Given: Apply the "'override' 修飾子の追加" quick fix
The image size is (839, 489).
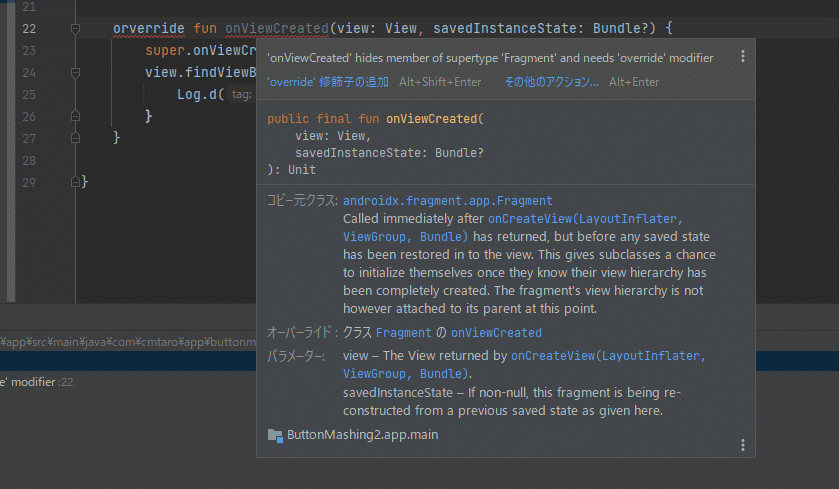Looking at the screenshot, I should coord(327,82).
